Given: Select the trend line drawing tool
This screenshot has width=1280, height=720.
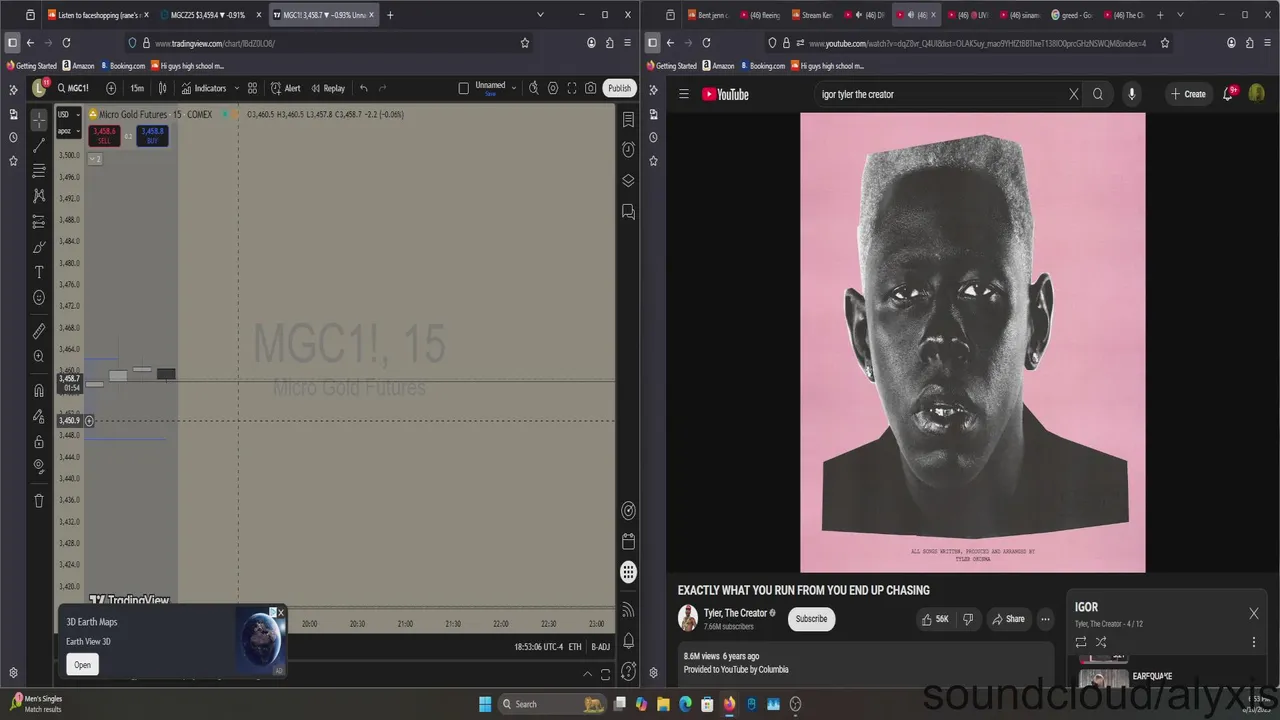Looking at the screenshot, I should [x=39, y=146].
